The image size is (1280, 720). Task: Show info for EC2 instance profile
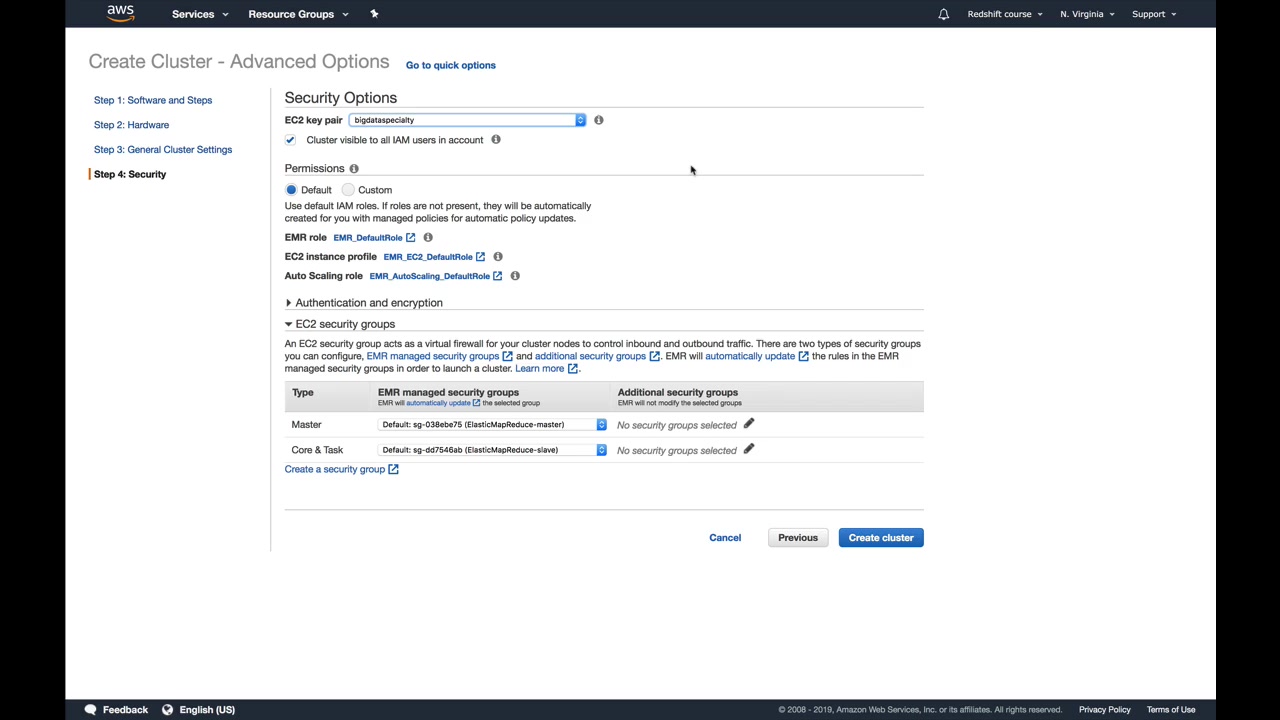pos(498,257)
